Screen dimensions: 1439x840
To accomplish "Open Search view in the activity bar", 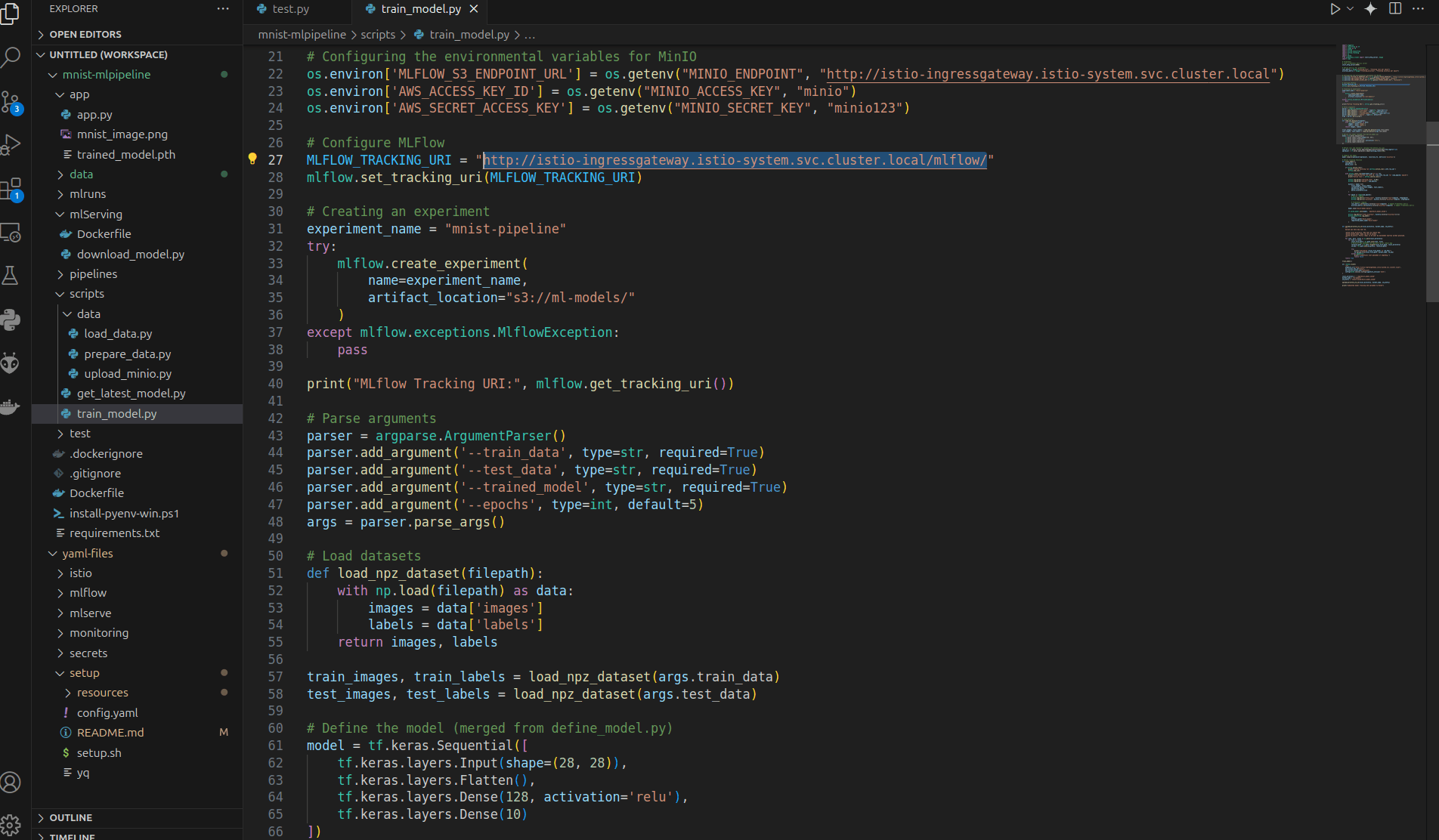I will pyautogui.click(x=12, y=57).
